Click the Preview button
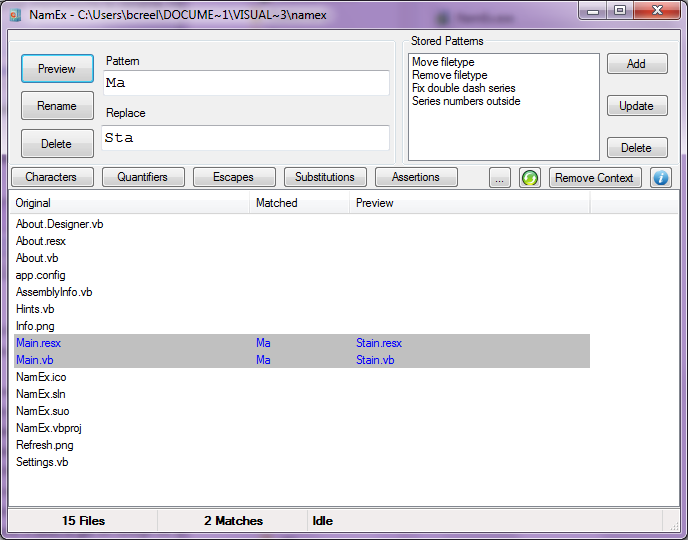This screenshot has height=540, width=688. point(57,69)
